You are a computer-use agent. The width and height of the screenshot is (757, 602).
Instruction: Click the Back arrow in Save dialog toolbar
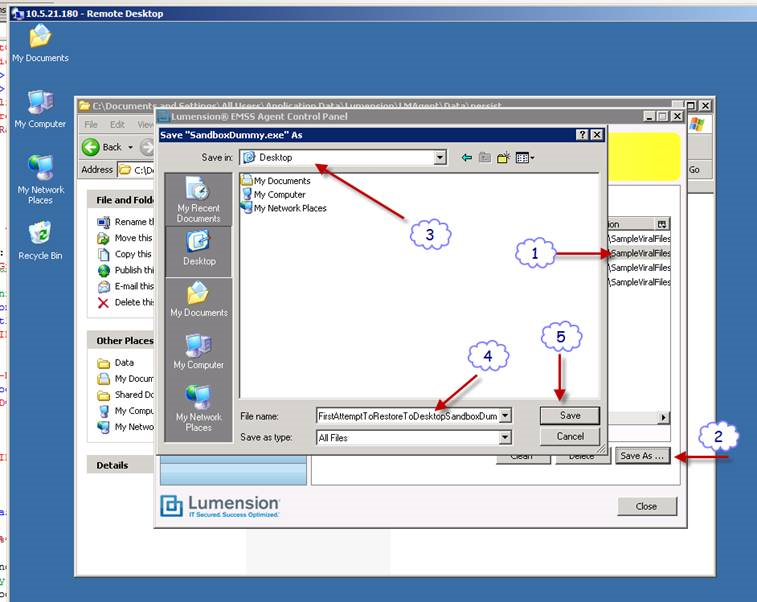click(x=467, y=158)
